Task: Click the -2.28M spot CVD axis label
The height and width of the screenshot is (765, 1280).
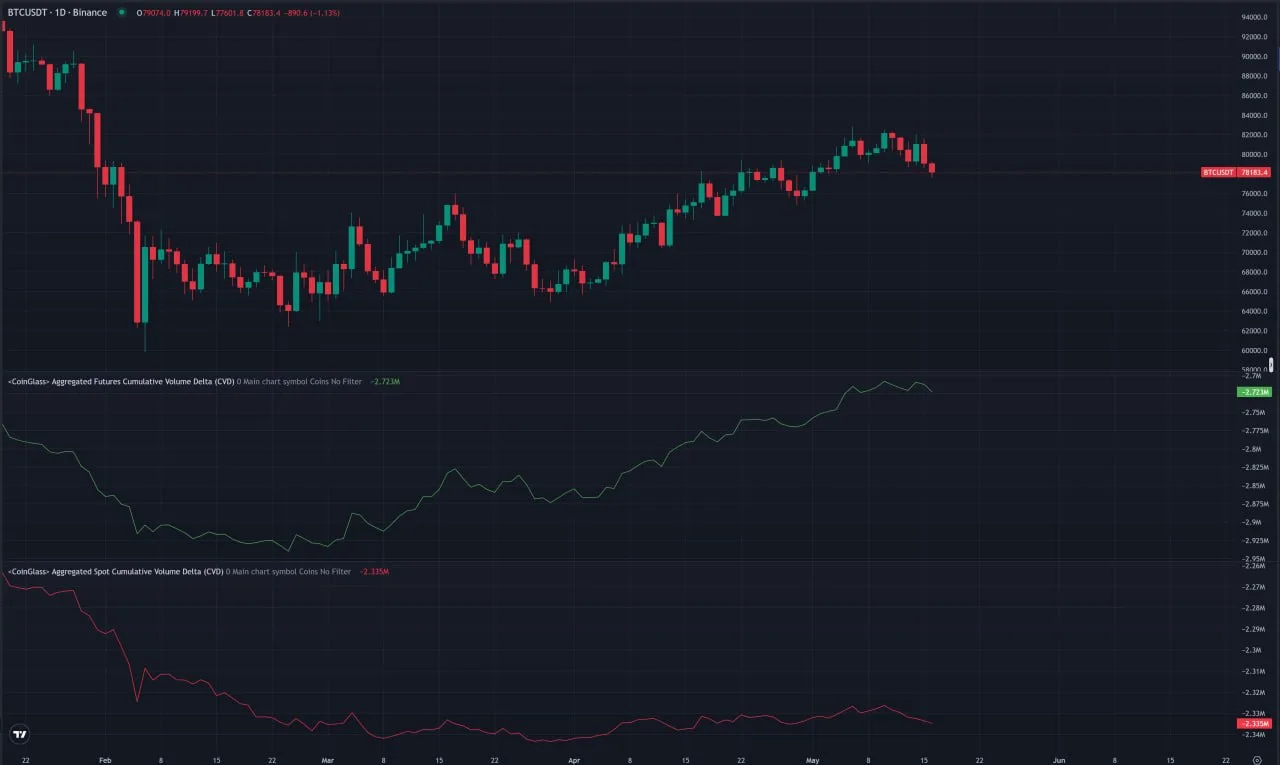Action: tap(1254, 608)
